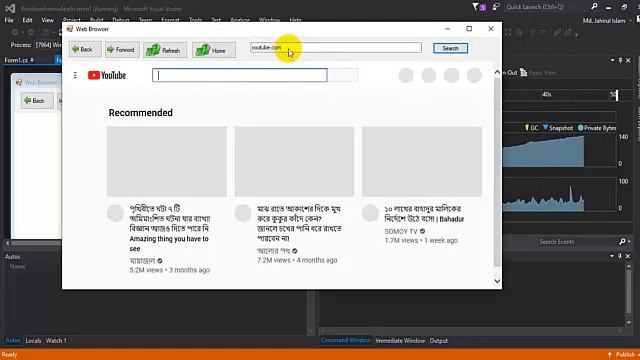Switch to Locals tab
640x360 pixels.
point(33,340)
